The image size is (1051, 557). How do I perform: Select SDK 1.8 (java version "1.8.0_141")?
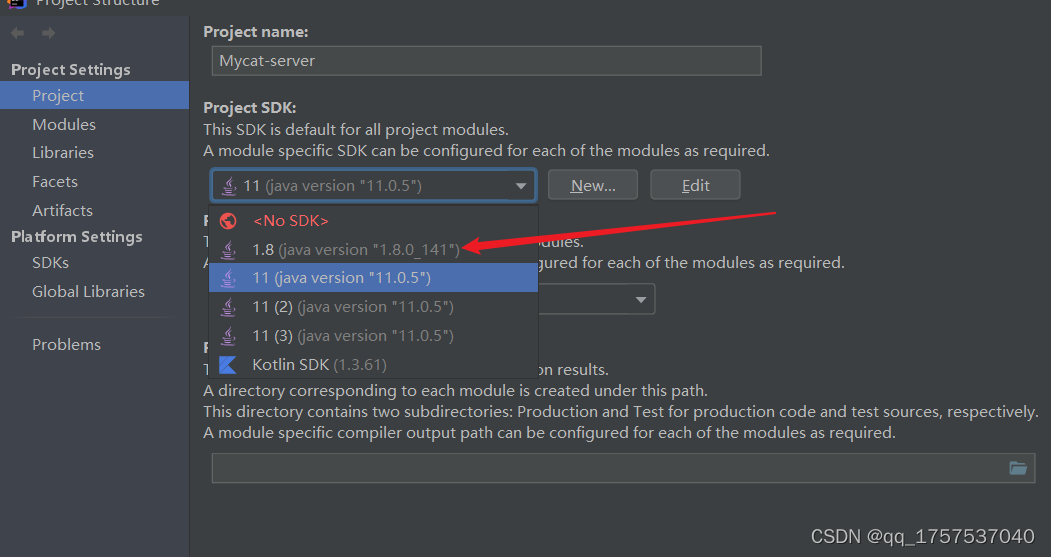pyautogui.click(x=373, y=249)
